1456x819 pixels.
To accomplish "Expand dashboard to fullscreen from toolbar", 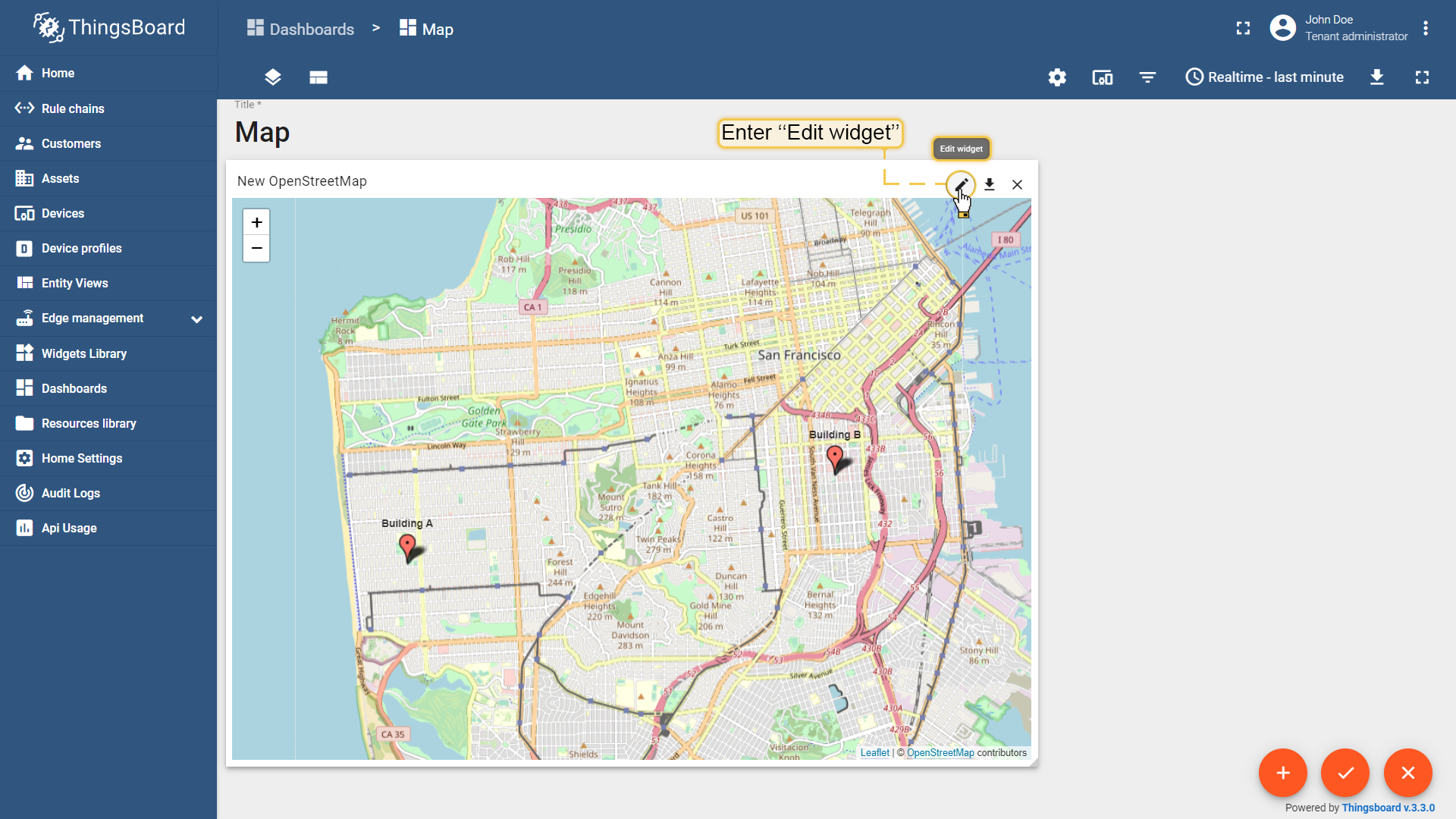I will (1423, 77).
